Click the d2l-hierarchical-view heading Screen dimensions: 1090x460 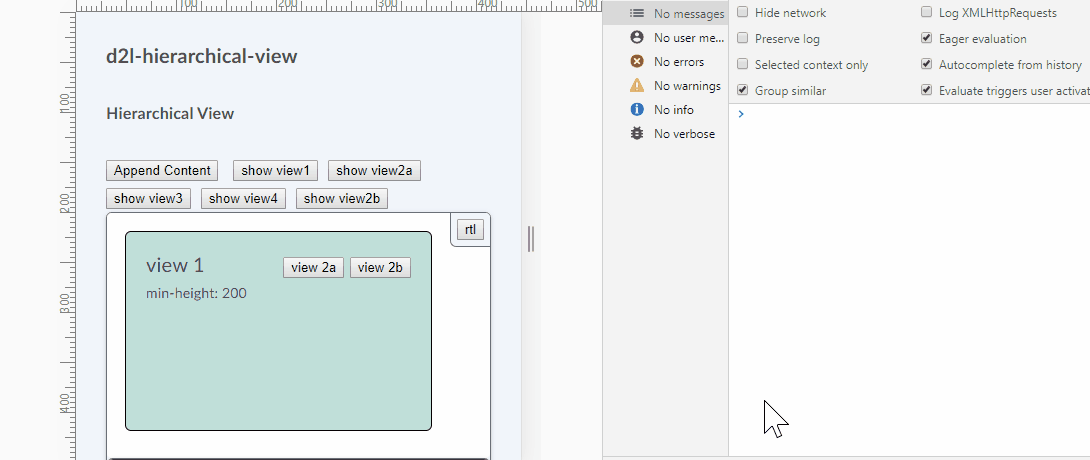(202, 56)
